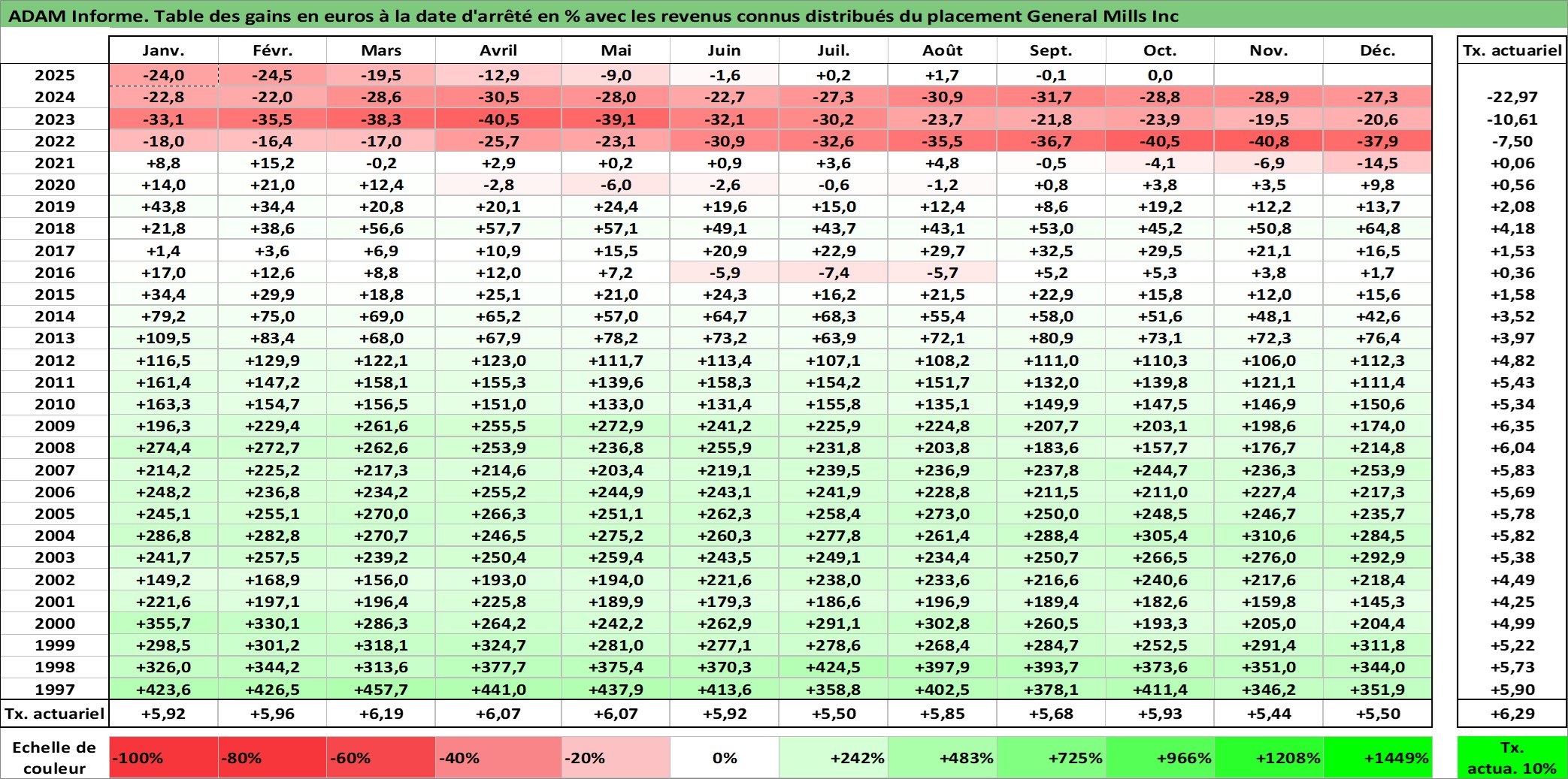This screenshot has width=1568, height=779.
Task: Click the -22,97 actuarial rate for 2024
Action: click(1512, 97)
